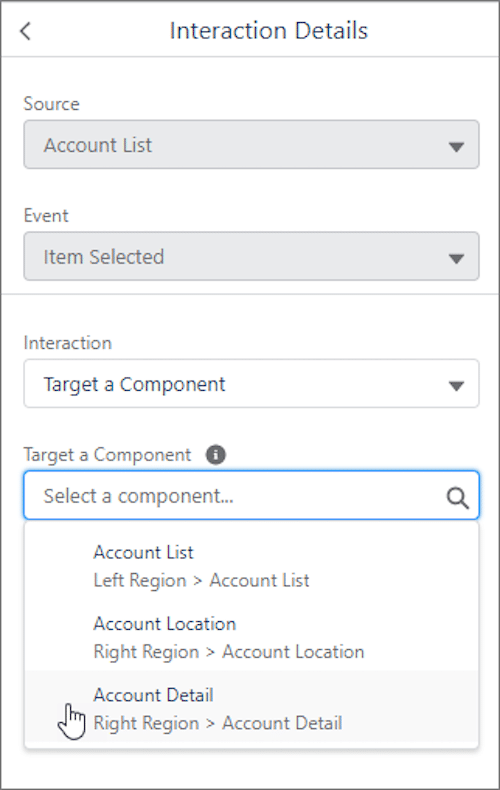Viewport: 500px width, 790px height.
Task: Click the Right Region > Account Location path
Action: point(229,652)
